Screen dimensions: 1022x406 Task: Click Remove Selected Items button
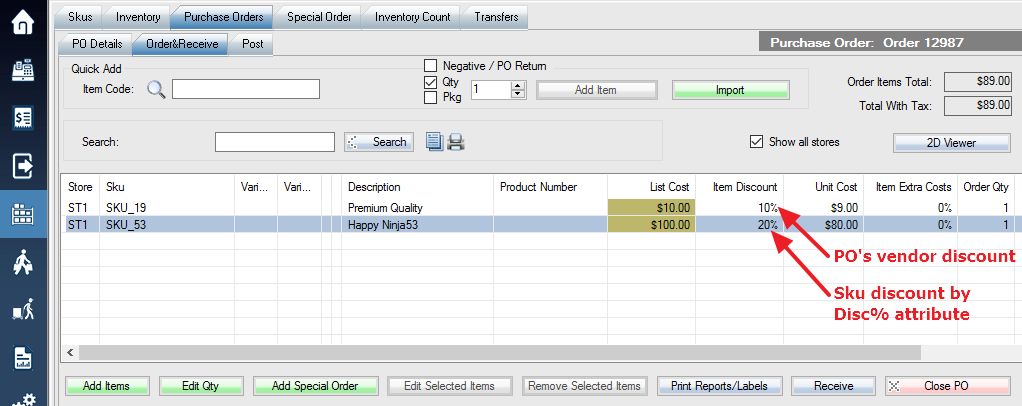pos(584,386)
